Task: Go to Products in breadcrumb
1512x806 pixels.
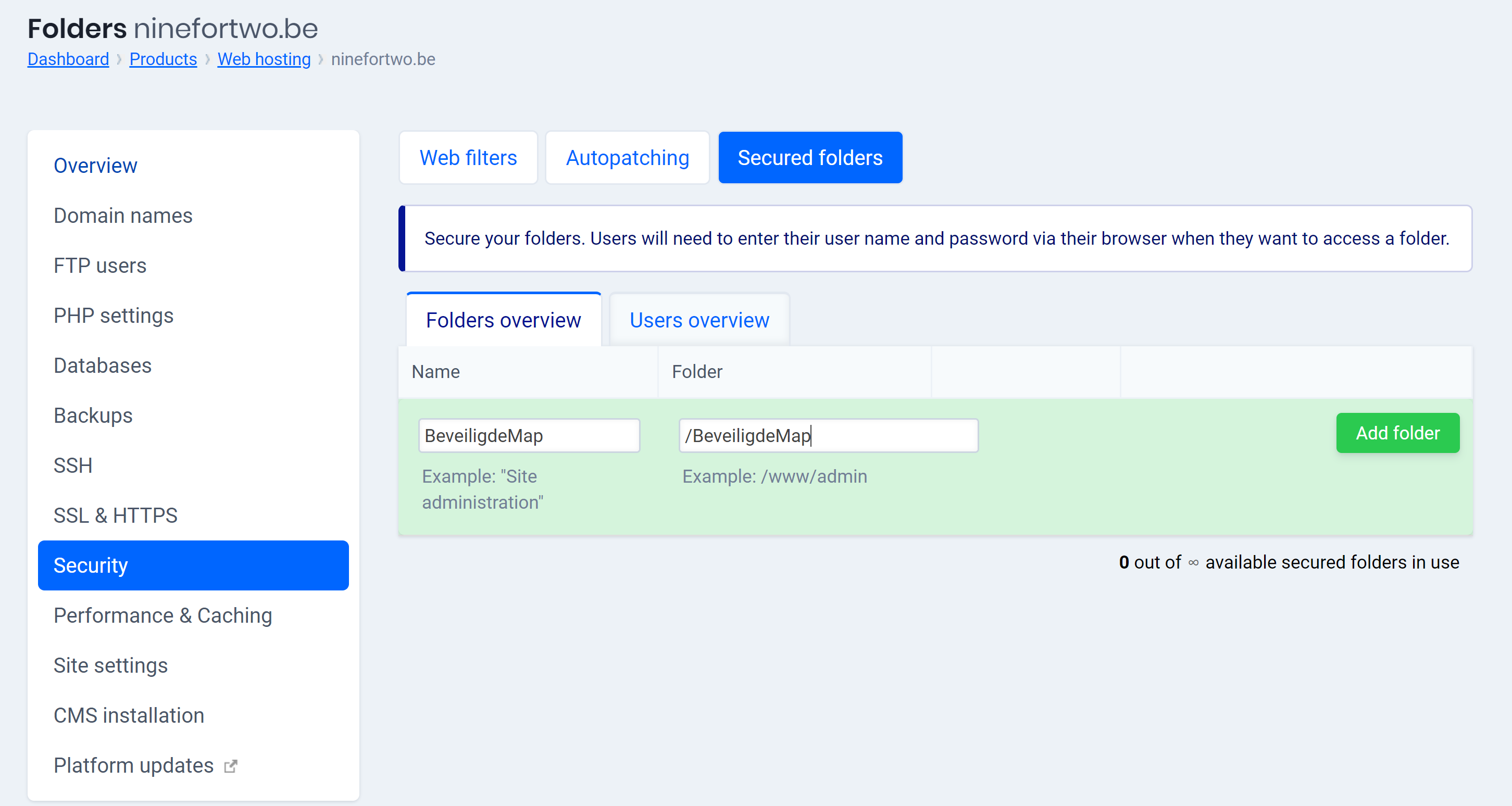Action: (163, 59)
